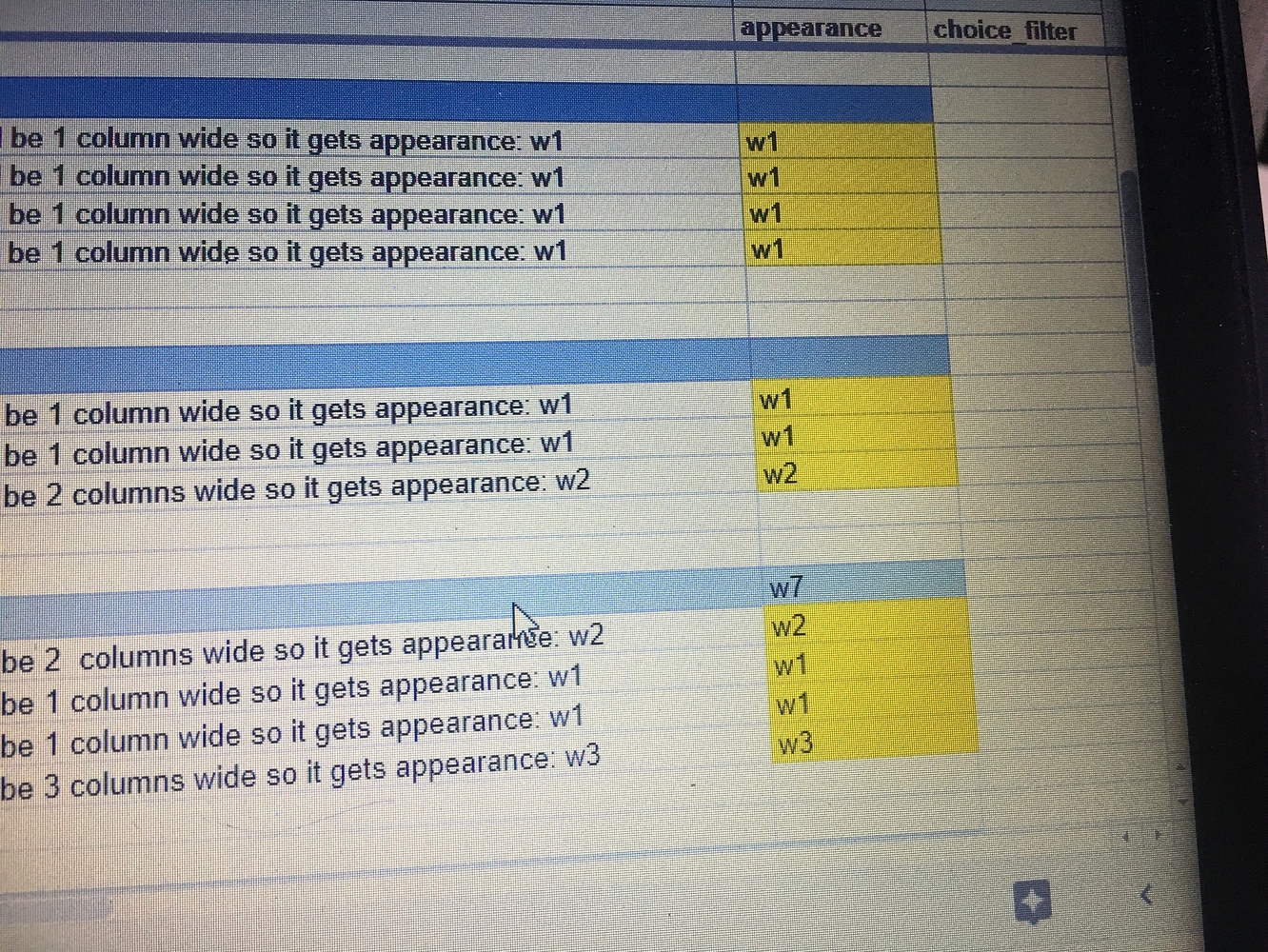
Task: Expand the side panel via the chevron icon
Action: tap(1143, 896)
